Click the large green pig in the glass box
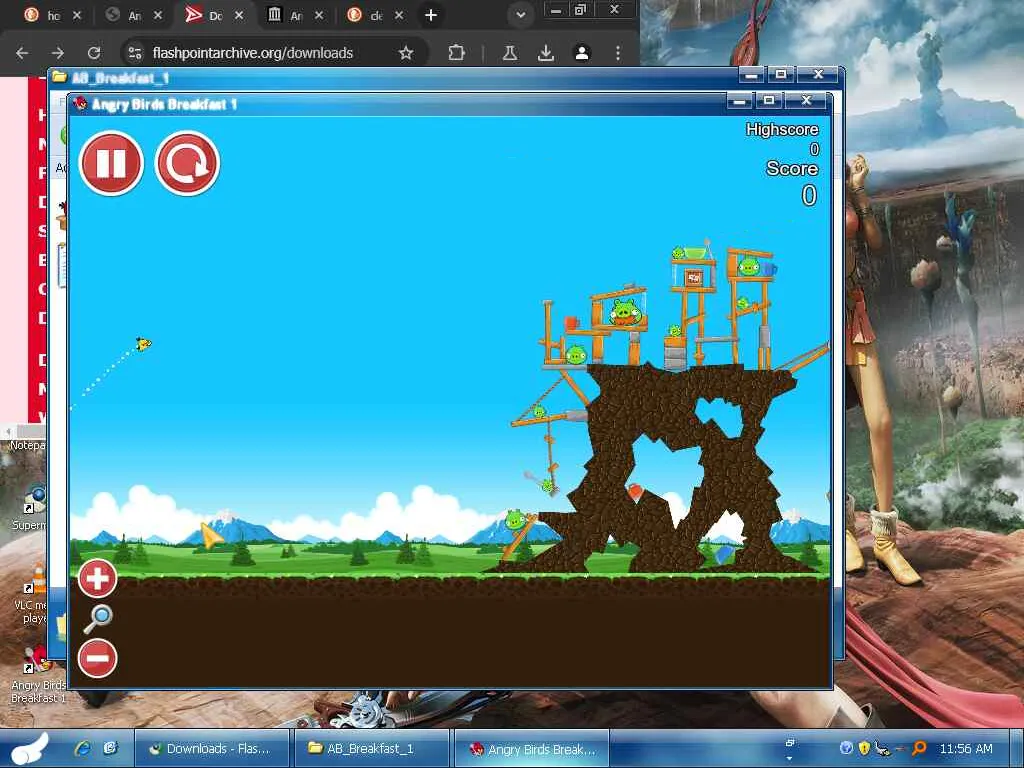Screen dimensions: 1024x768 point(625,312)
